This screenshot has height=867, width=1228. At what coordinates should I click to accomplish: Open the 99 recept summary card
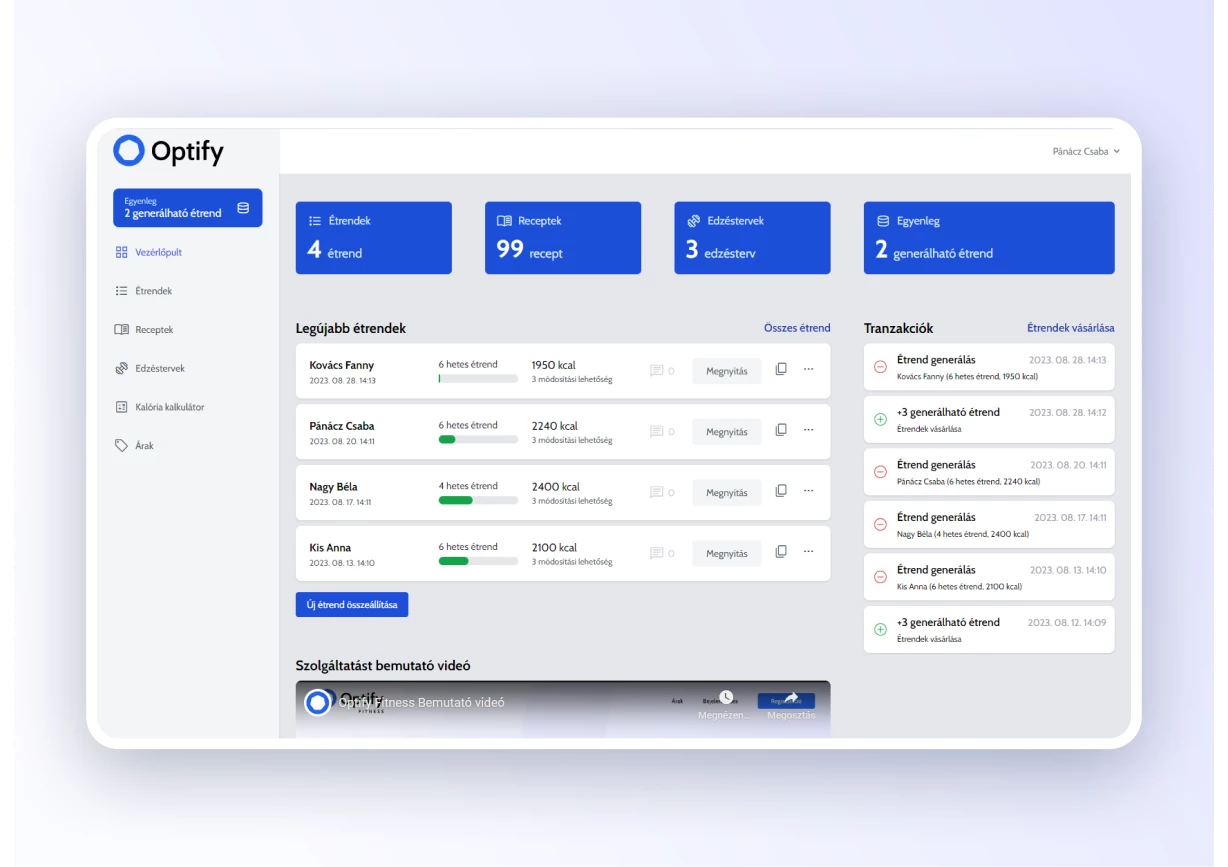tap(563, 238)
